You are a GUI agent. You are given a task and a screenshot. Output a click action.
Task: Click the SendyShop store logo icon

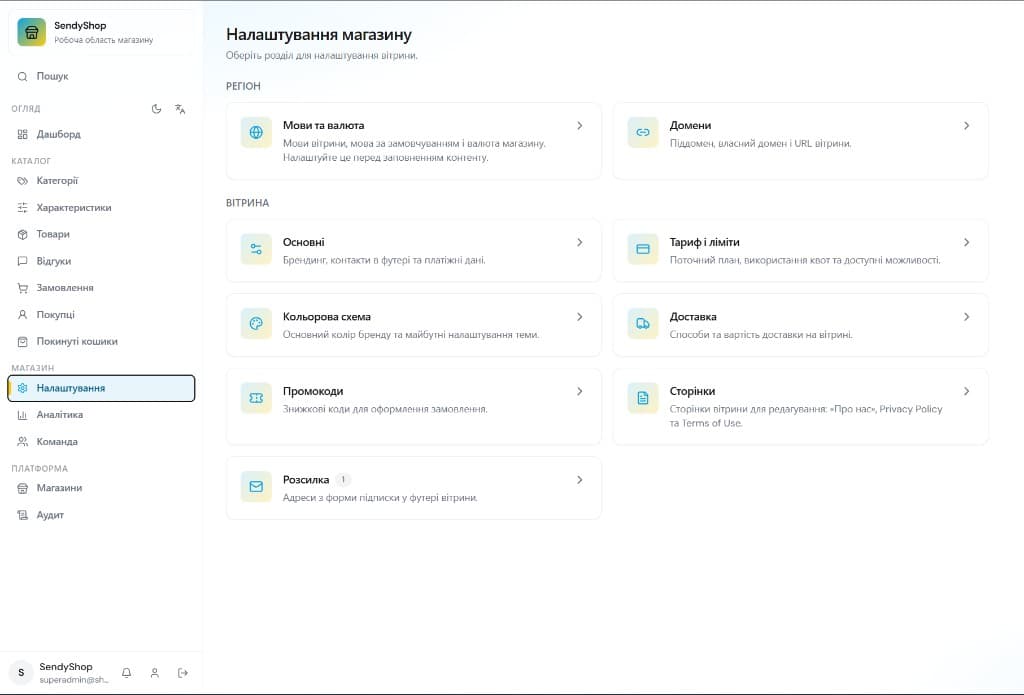31,32
